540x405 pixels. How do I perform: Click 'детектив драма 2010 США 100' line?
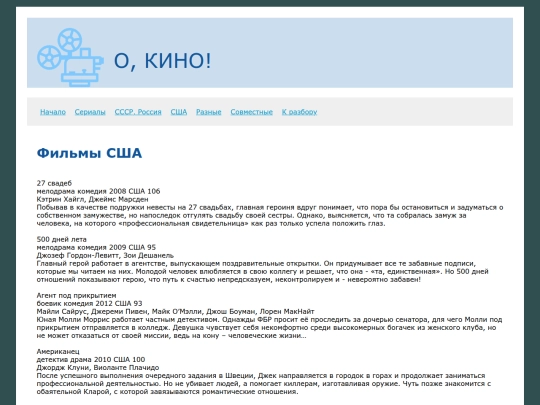pos(91,360)
